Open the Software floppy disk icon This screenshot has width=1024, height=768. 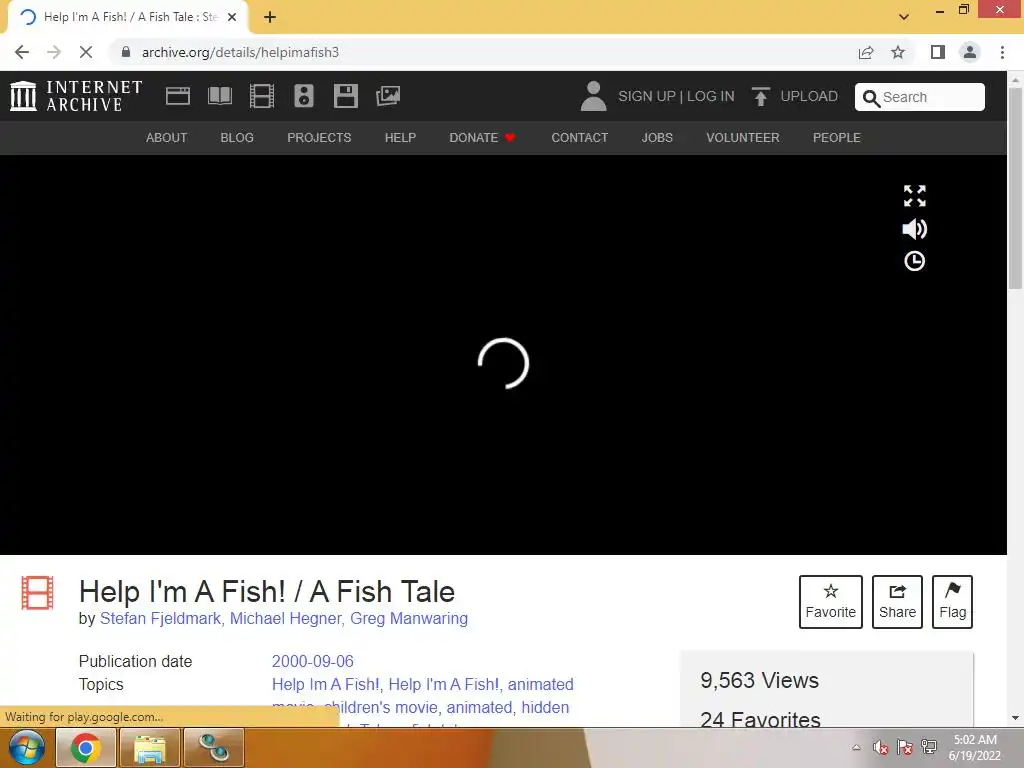pyautogui.click(x=345, y=96)
